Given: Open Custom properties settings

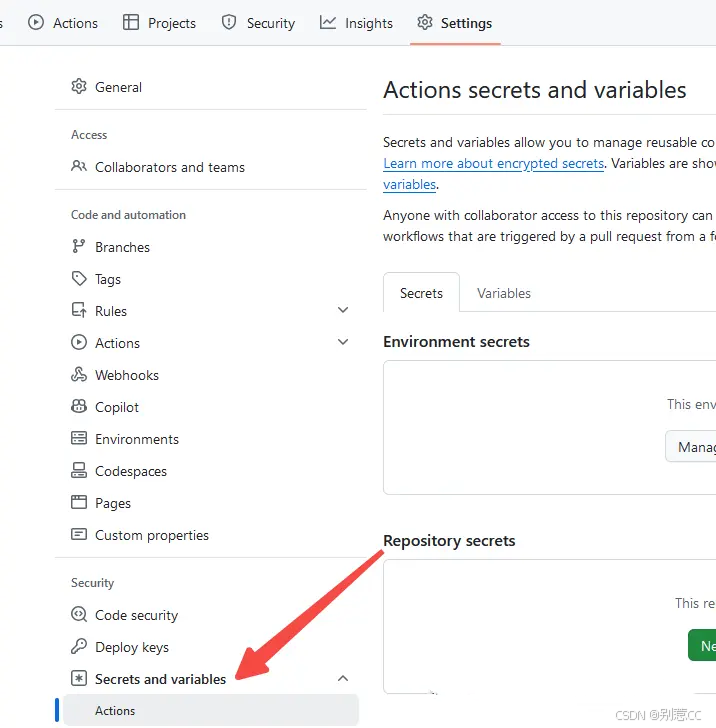Looking at the screenshot, I should point(211,535).
